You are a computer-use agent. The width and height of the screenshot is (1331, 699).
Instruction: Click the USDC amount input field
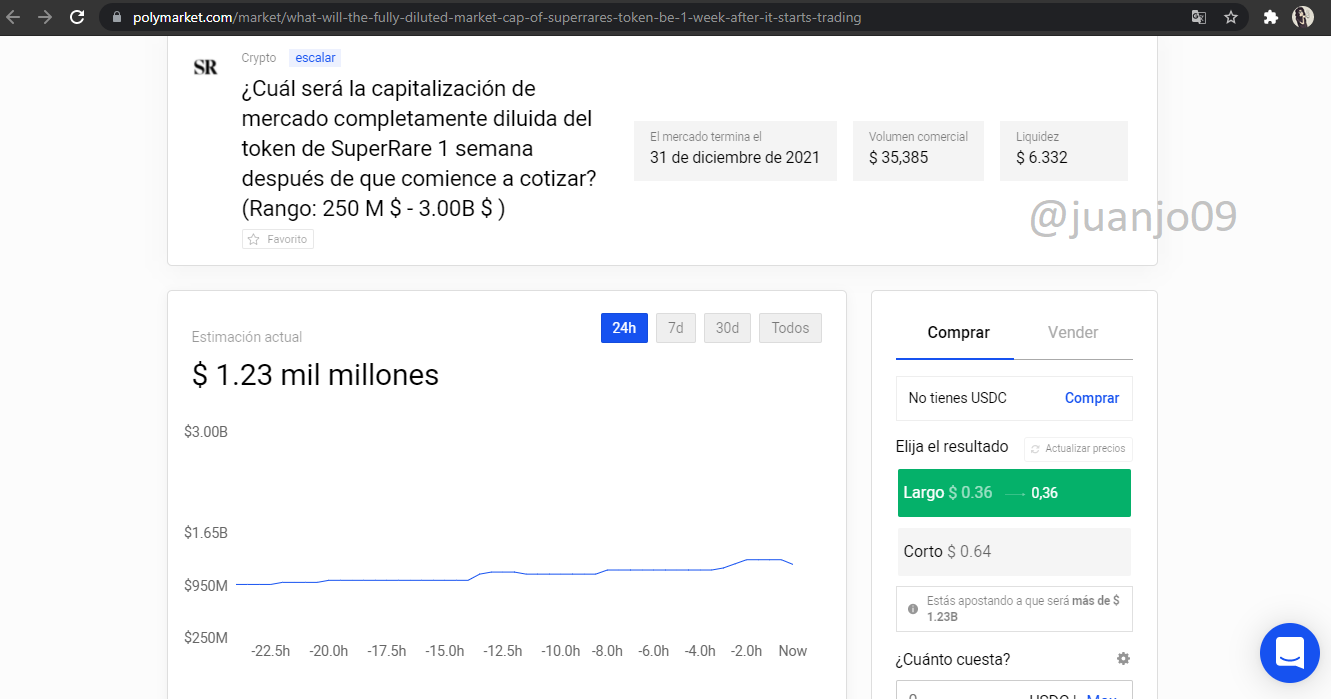[x=1014, y=690]
